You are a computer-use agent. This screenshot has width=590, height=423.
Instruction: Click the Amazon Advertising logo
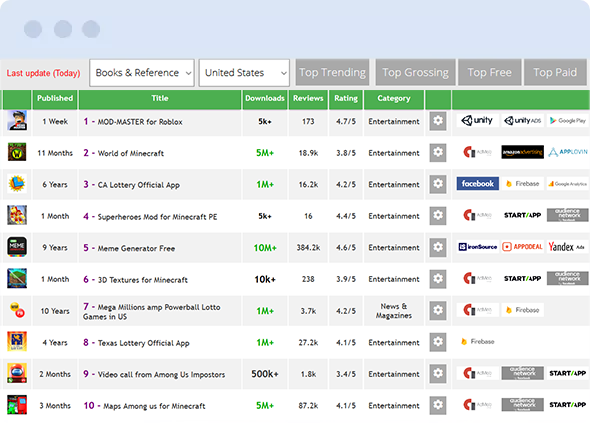522,152
